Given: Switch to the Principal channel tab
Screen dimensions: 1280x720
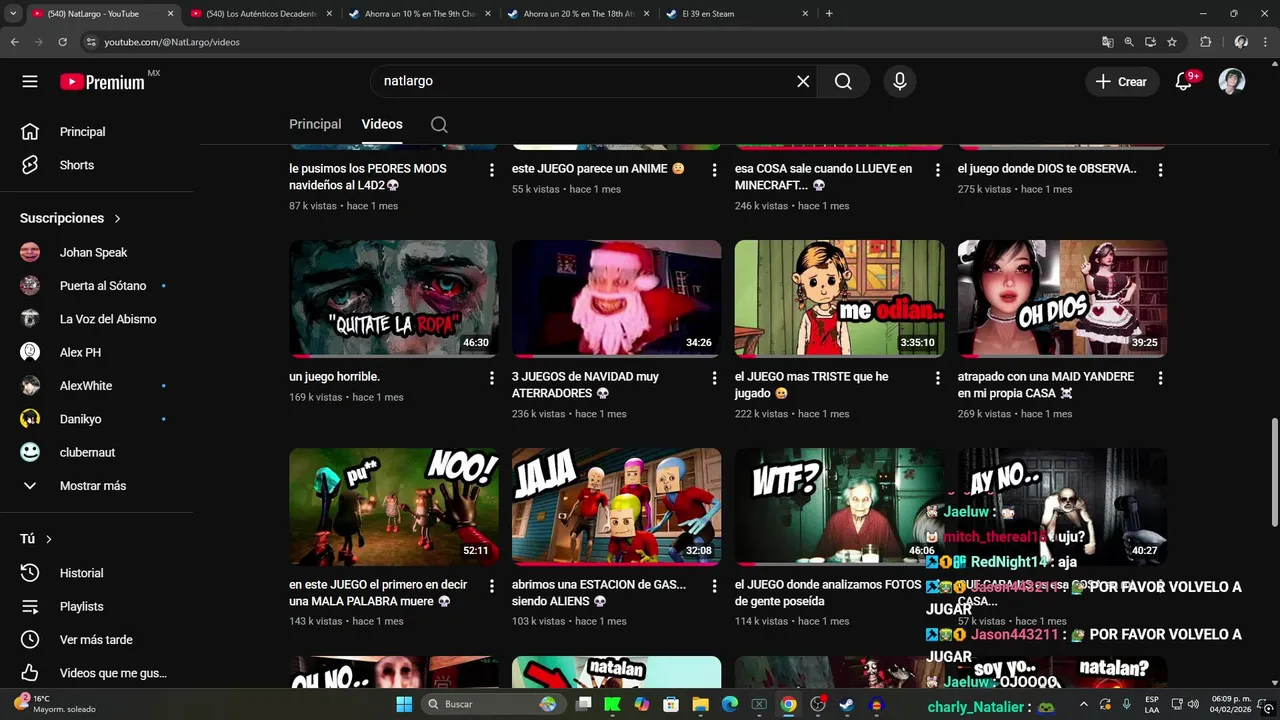Looking at the screenshot, I should click(315, 124).
